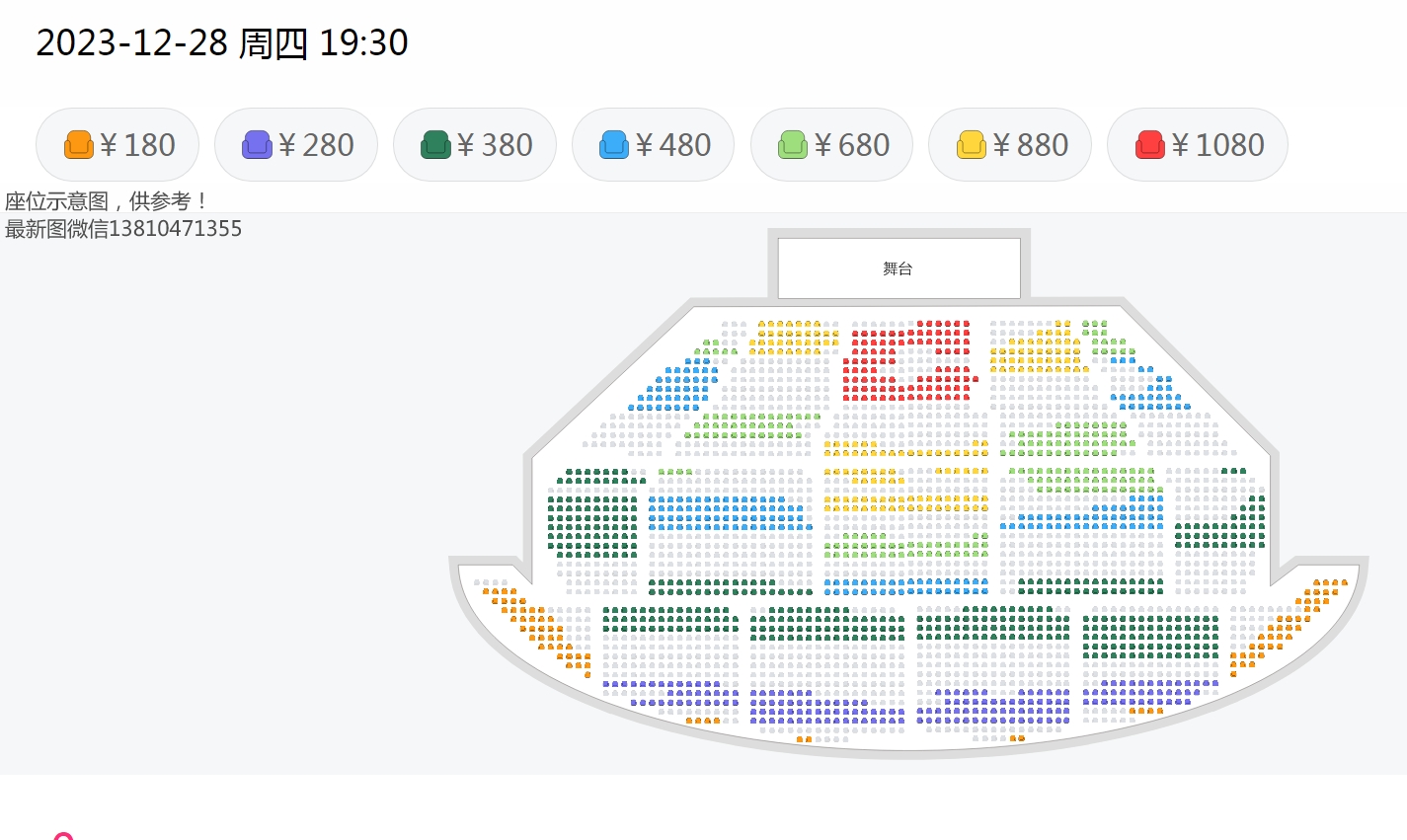The image size is (1407, 840).
Task: Click the blue ¥480 seat icon
Action: click(614, 145)
